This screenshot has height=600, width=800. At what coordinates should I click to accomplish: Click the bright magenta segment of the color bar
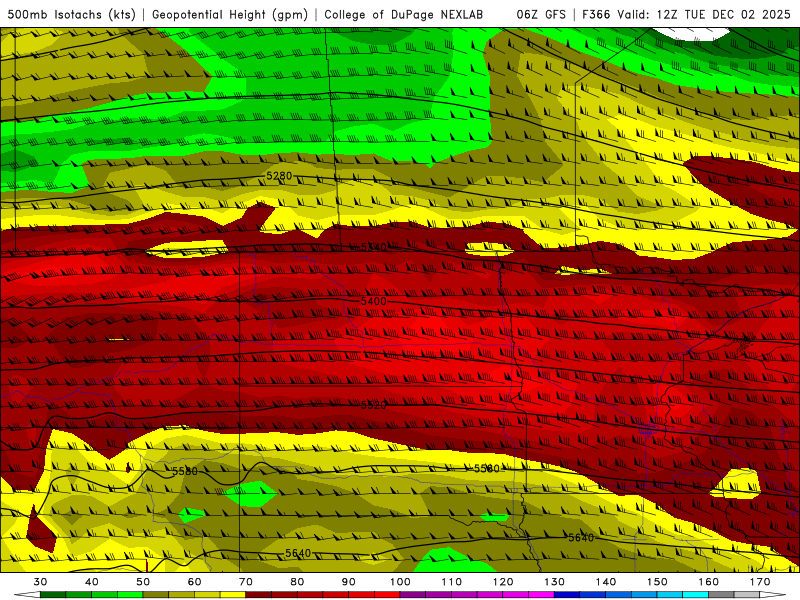pyautogui.click(x=541, y=595)
